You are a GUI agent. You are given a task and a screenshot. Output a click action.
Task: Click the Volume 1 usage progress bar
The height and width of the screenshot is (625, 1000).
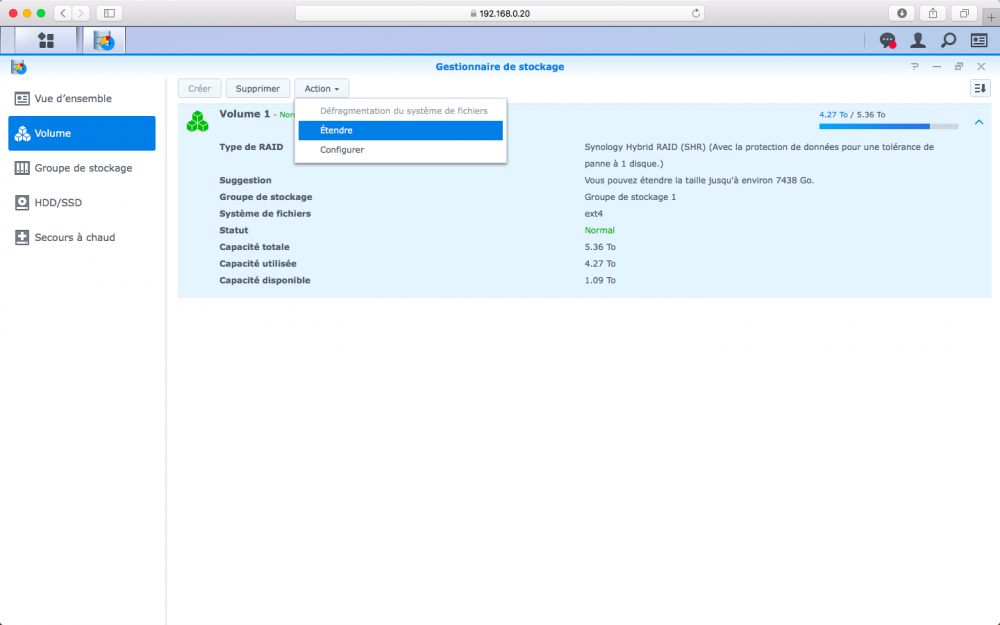tap(888, 126)
